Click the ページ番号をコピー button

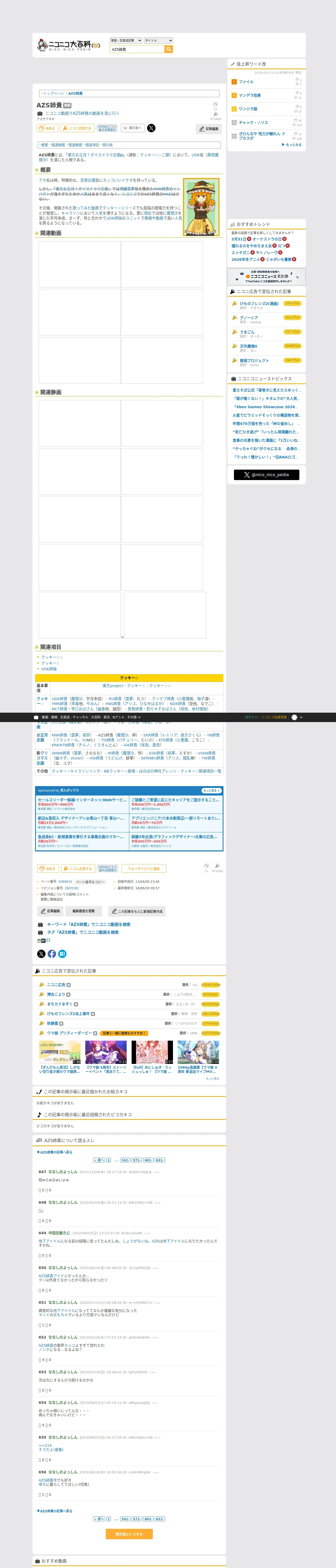pos(90,882)
